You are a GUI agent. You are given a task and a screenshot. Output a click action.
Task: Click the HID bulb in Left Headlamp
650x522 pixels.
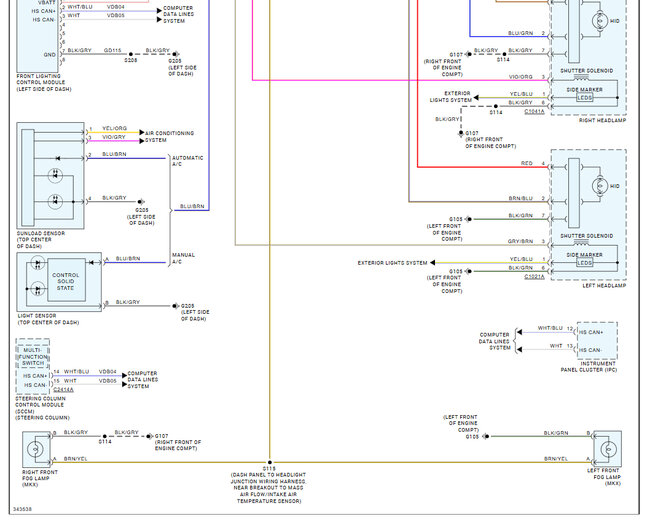pyautogui.click(x=600, y=186)
